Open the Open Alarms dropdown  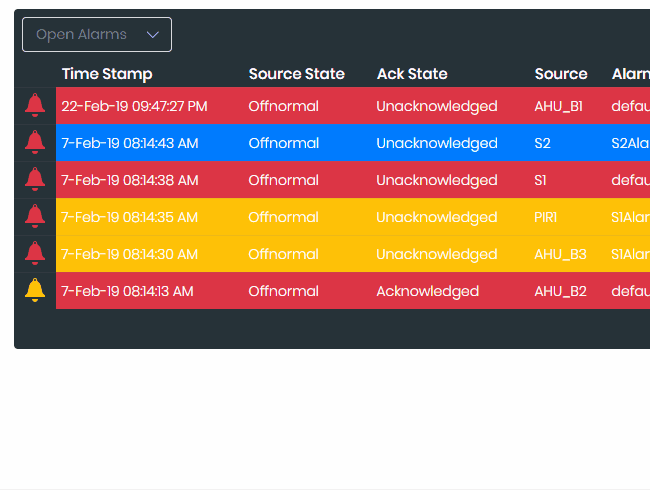point(96,34)
